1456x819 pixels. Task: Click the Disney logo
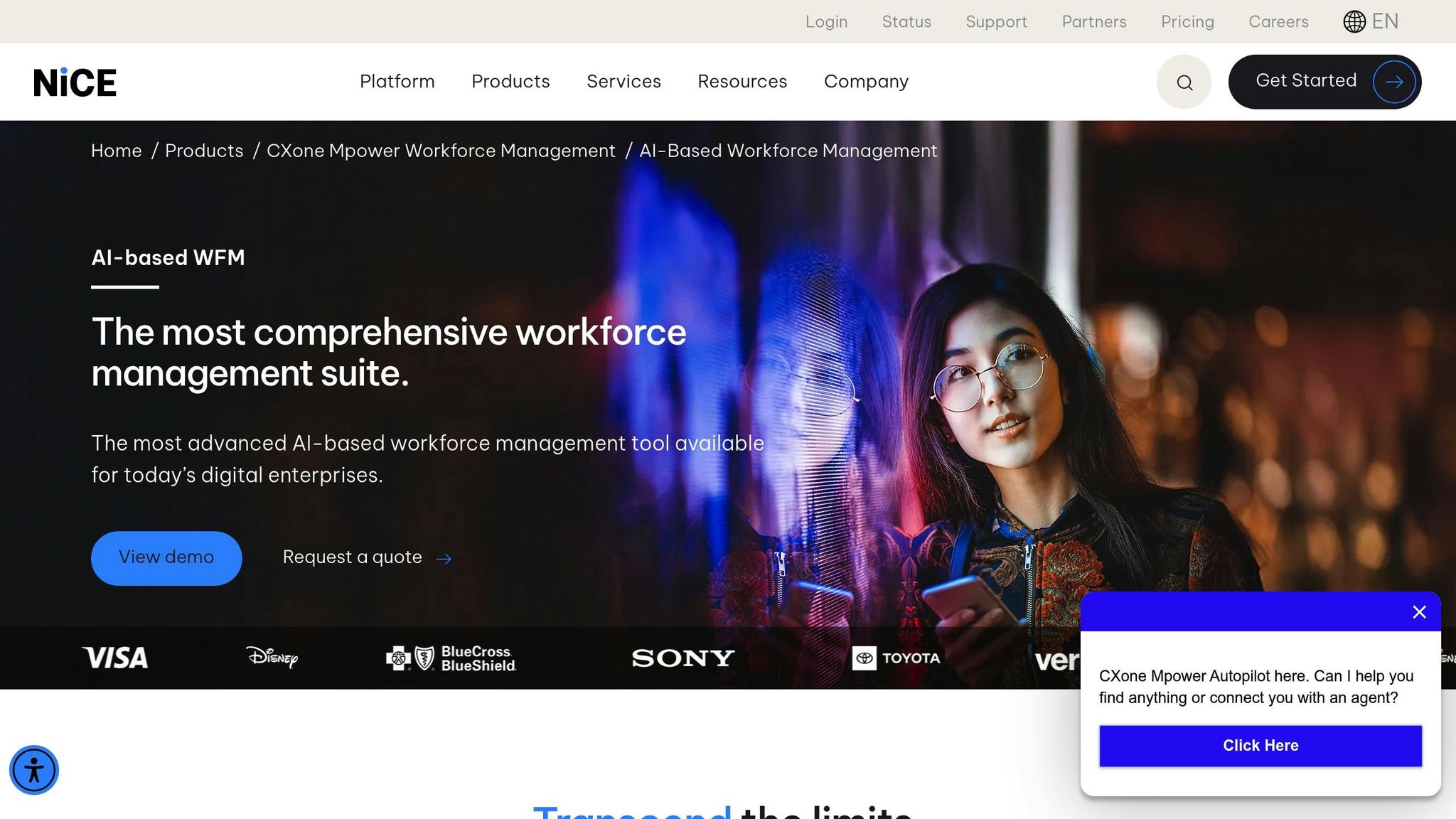click(272, 656)
